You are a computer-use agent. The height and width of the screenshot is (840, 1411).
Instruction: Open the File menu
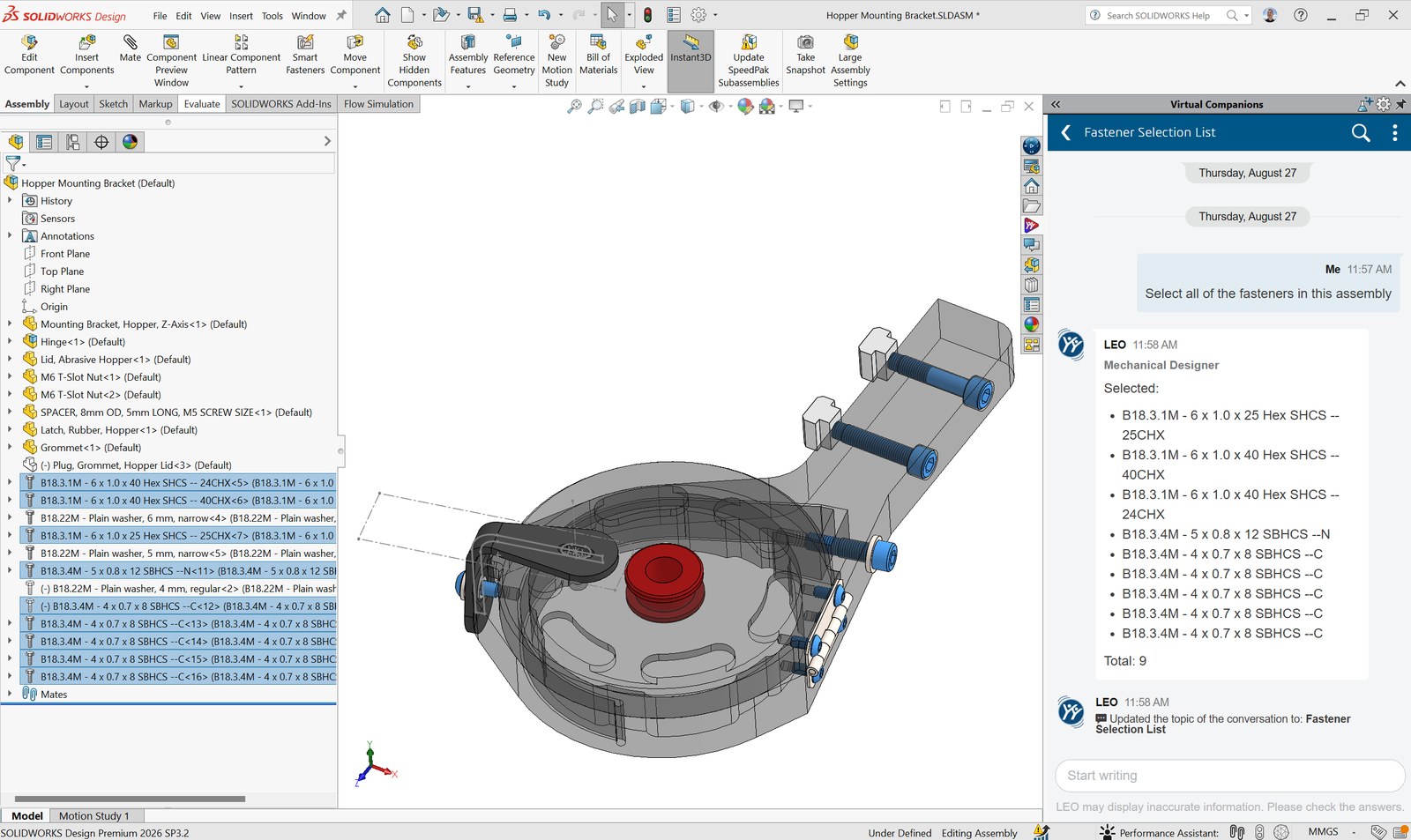click(x=160, y=16)
